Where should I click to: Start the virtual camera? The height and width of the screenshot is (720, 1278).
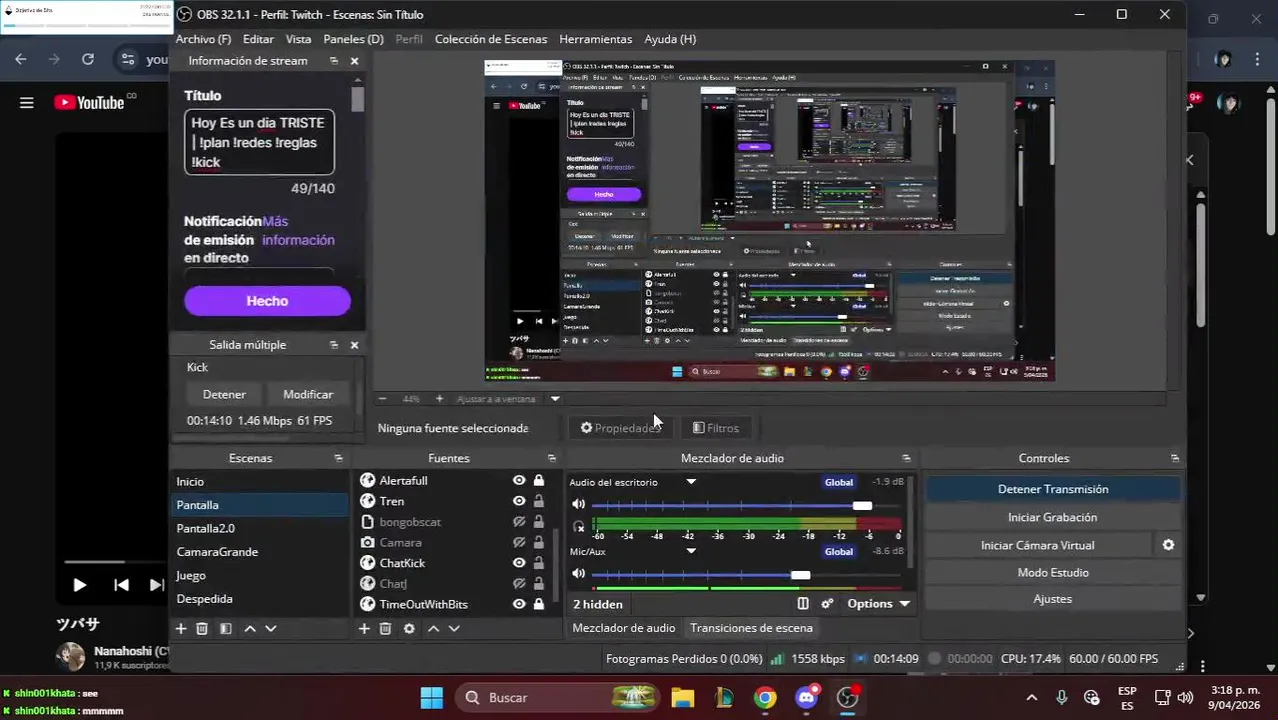1038,545
